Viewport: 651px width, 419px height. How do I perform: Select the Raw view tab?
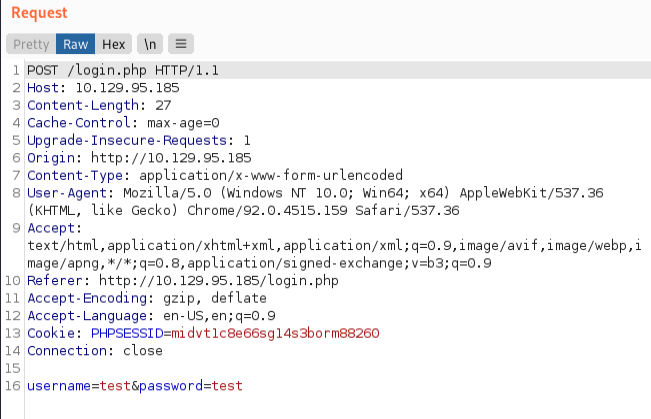pyautogui.click(x=77, y=44)
